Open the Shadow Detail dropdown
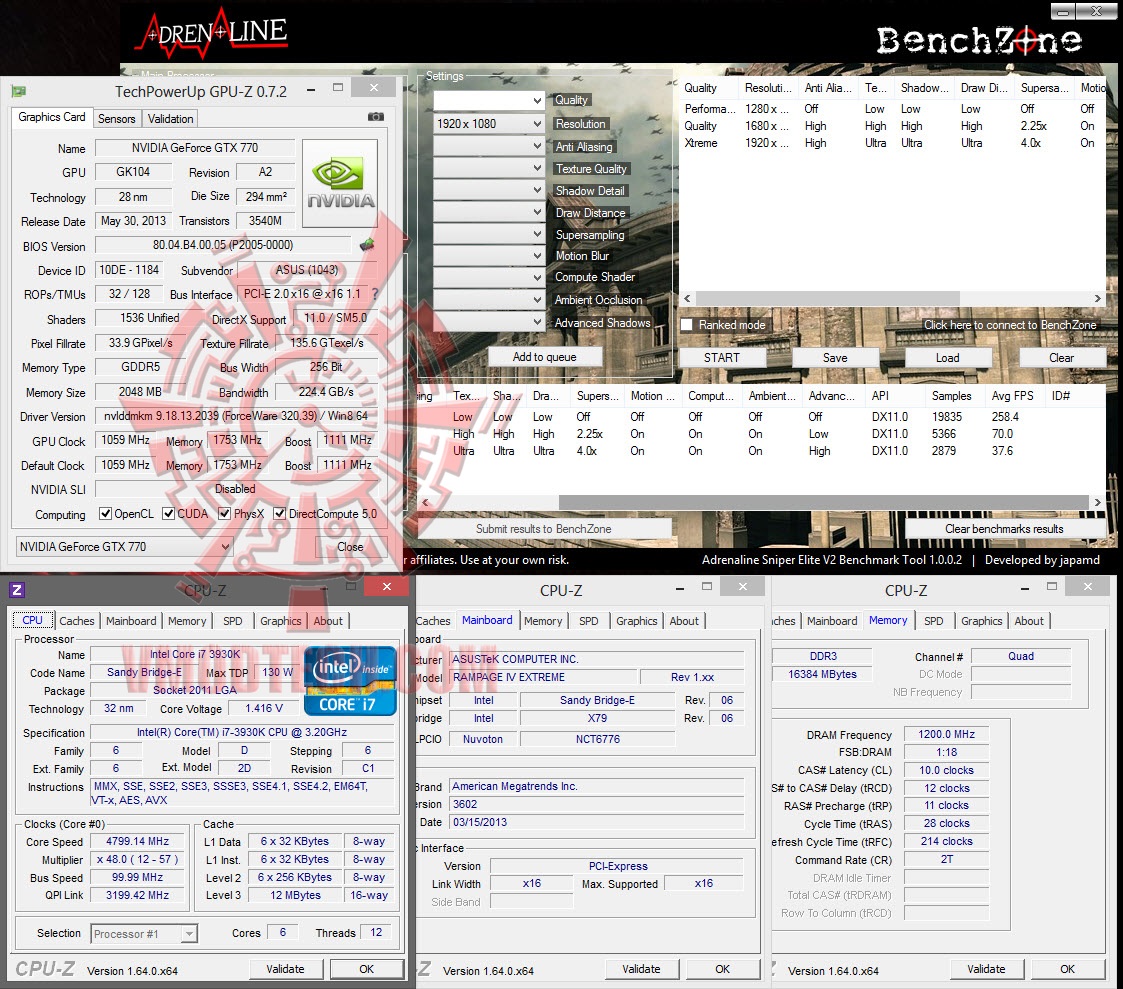1123x989 pixels. (489, 190)
